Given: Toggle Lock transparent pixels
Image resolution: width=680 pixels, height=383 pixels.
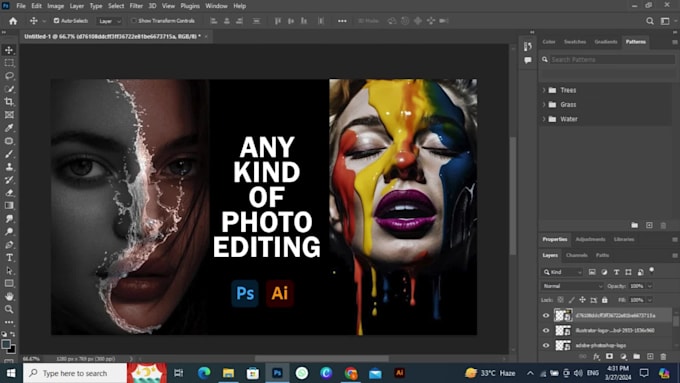Looking at the screenshot, I should pyautogui.click(x=560, y=300).
